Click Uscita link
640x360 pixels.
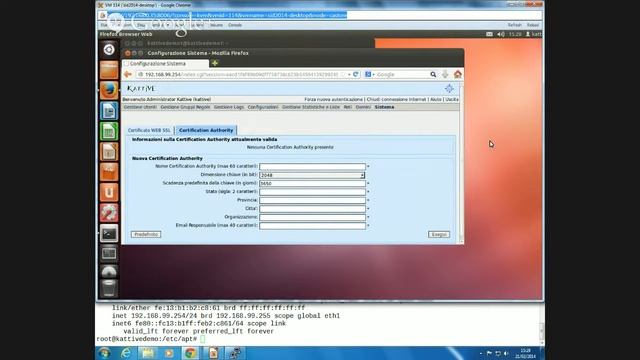pyautogui.click(x=452, y=99)
